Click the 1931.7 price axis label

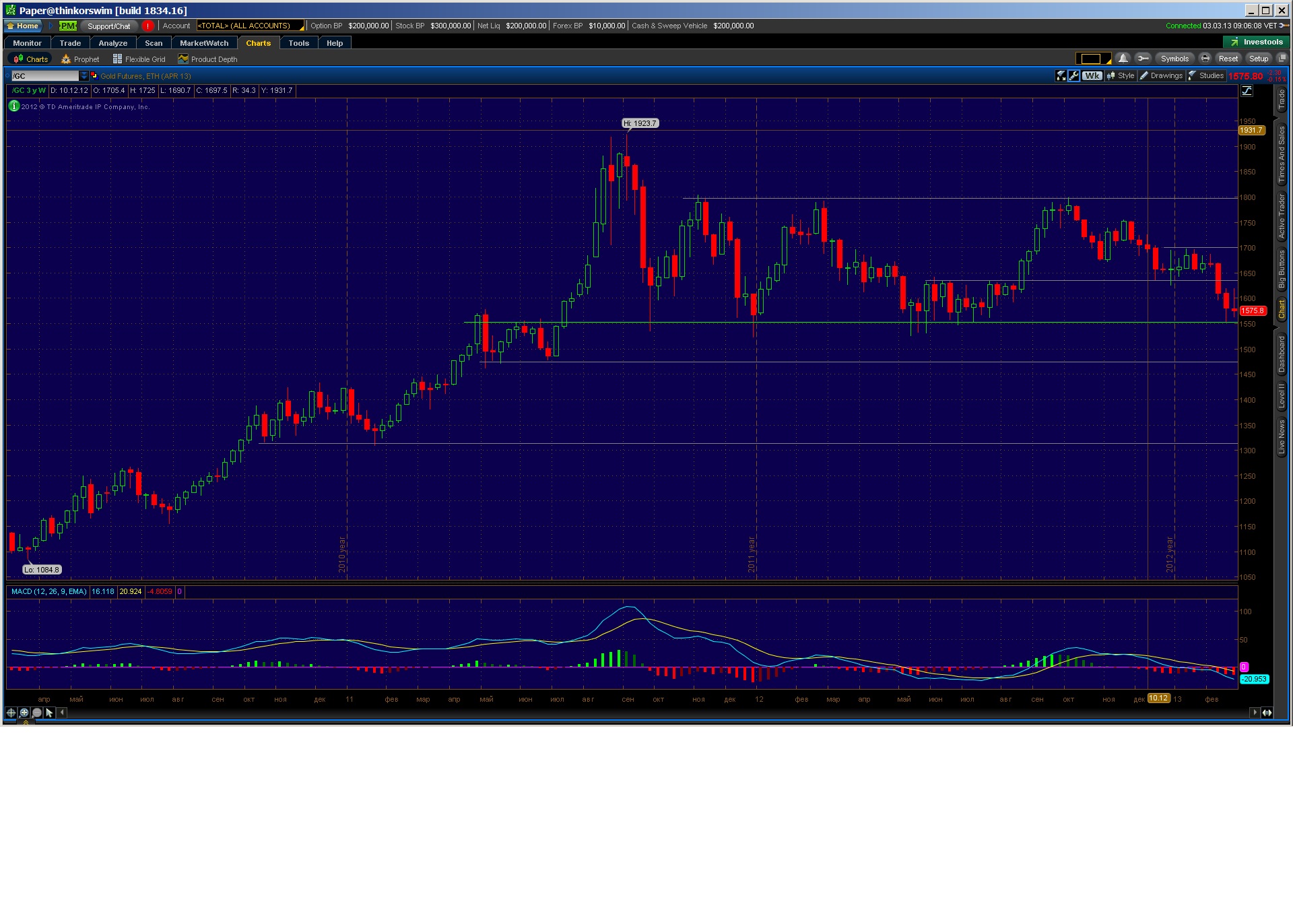[1252, 130]
